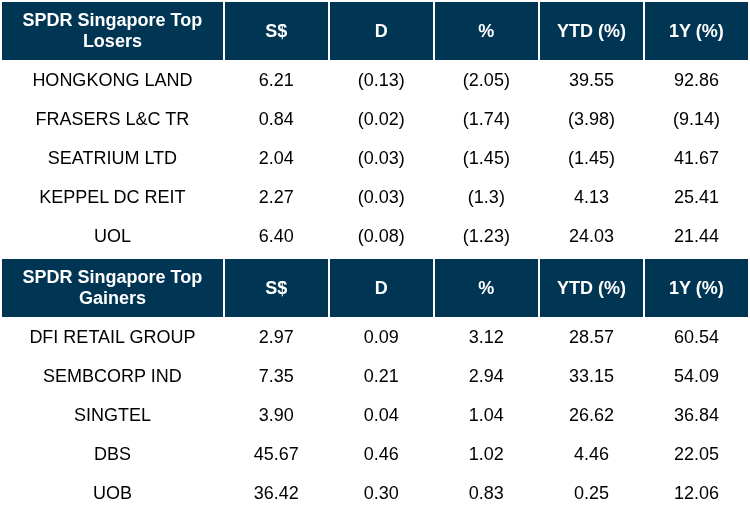Viewport: 750px width, 514px height.
Task: Click the HONGKONG LAND stock name
Action: (112, 80)
